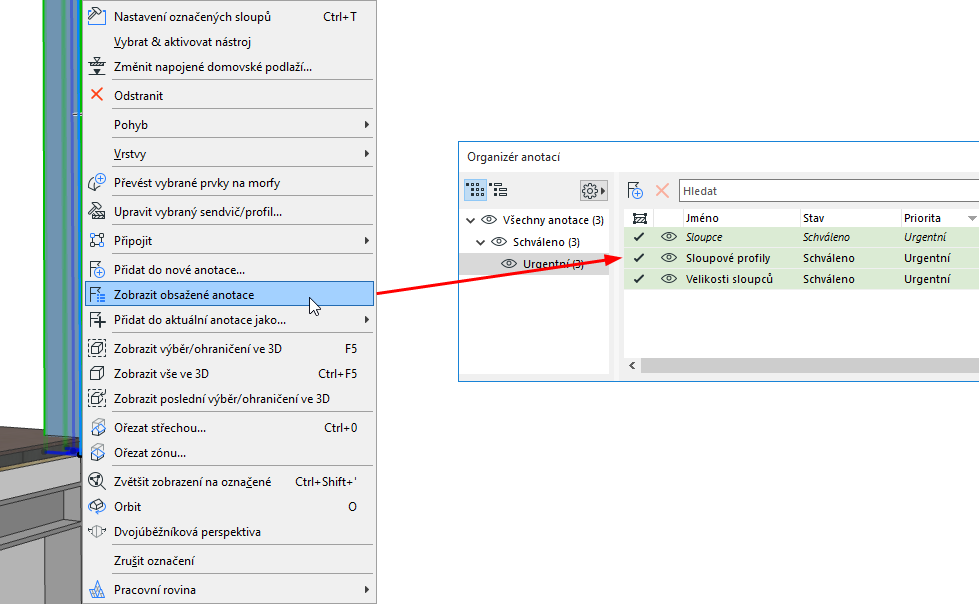This screenshot has width=979, height=604.
Task: Click the red X Odstranit icon
Action: pos(97,94)
